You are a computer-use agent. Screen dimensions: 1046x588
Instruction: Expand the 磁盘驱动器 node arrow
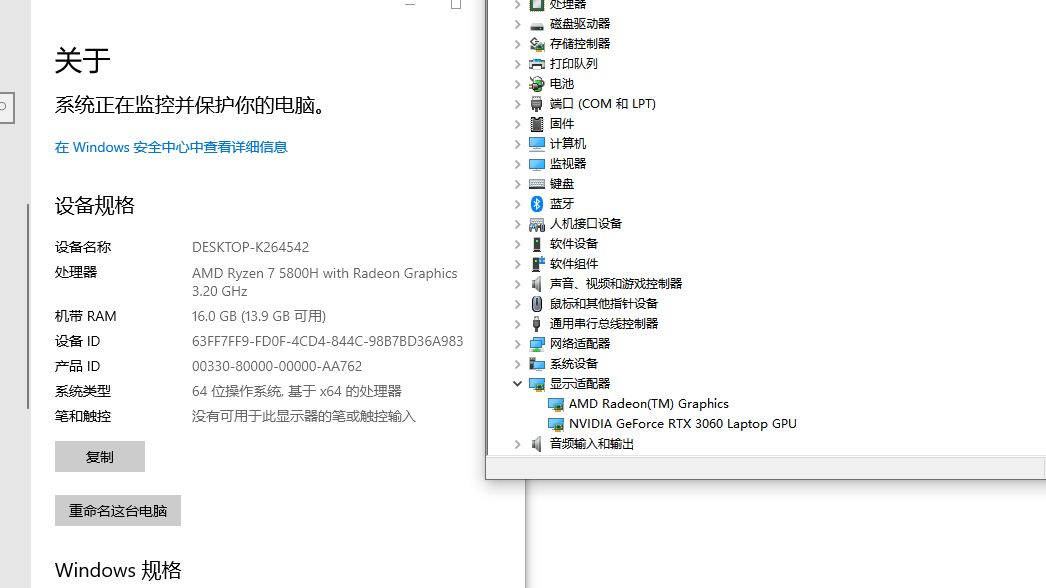tap(517, 25)
